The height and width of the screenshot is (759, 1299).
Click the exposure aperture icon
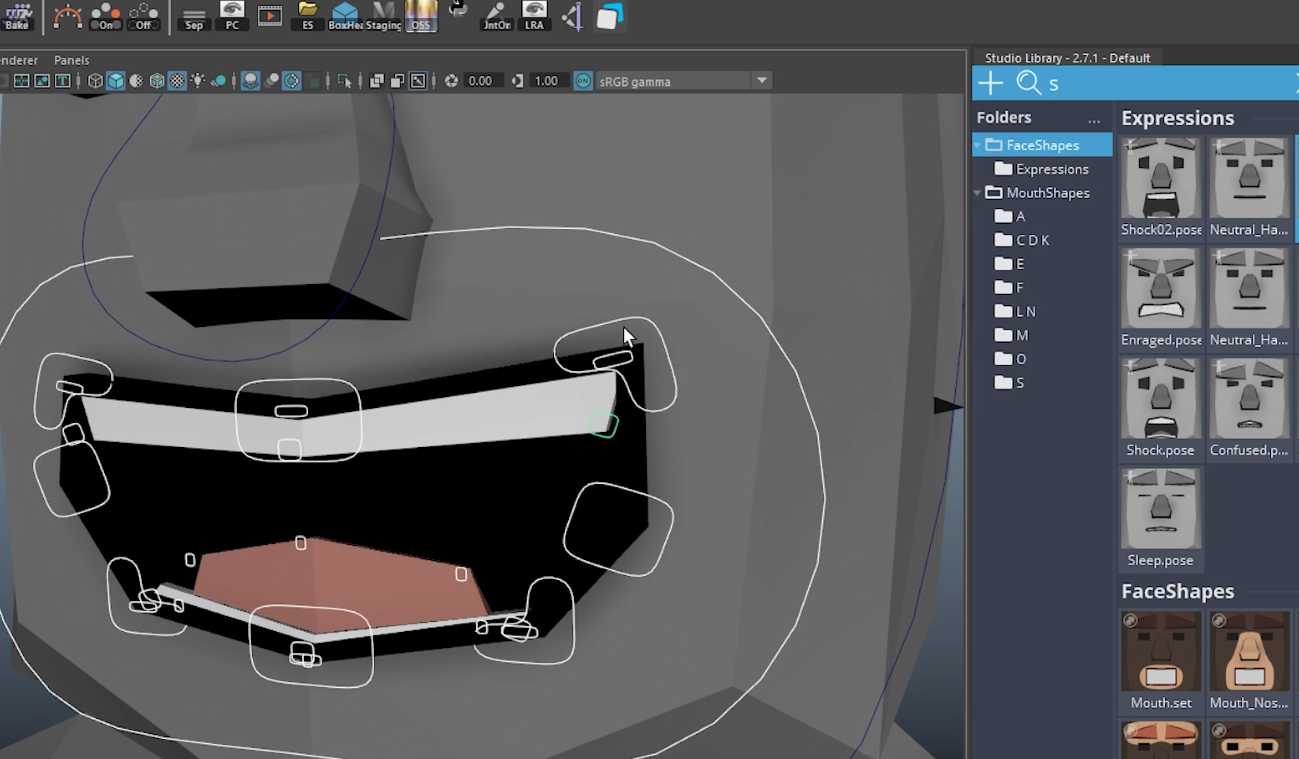(x=452, y=81)
